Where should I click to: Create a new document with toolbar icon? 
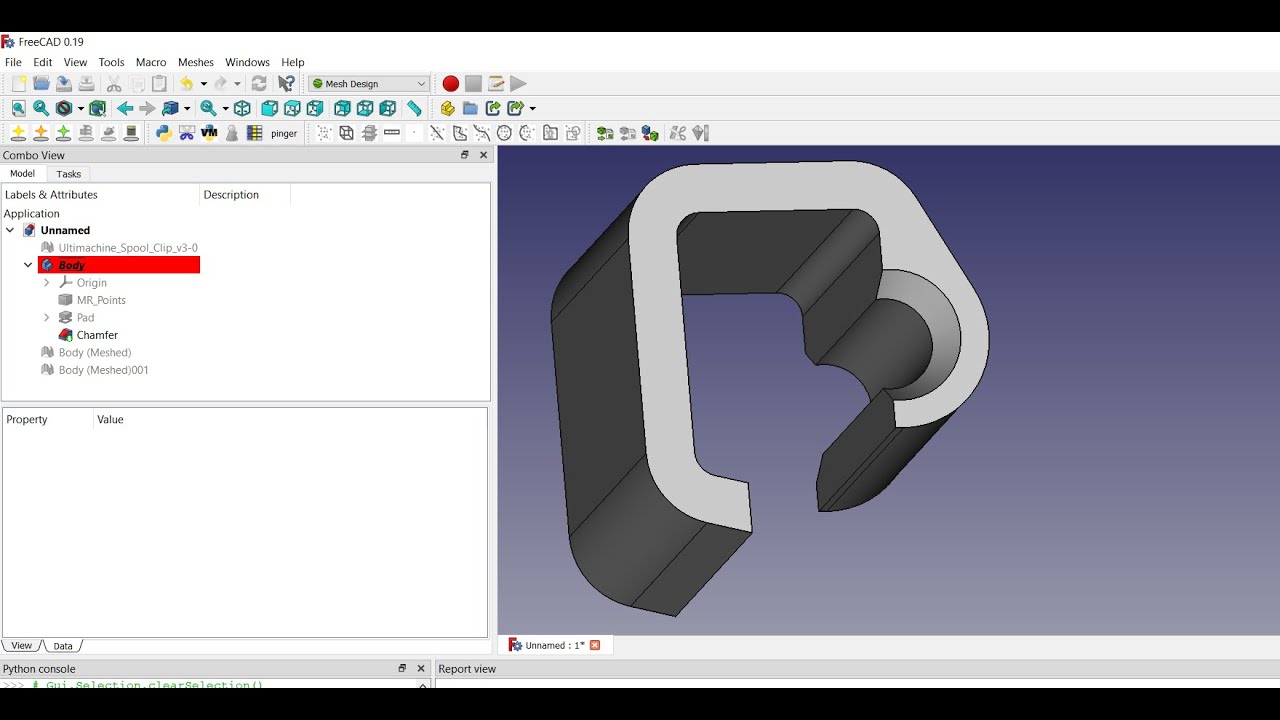19,84
